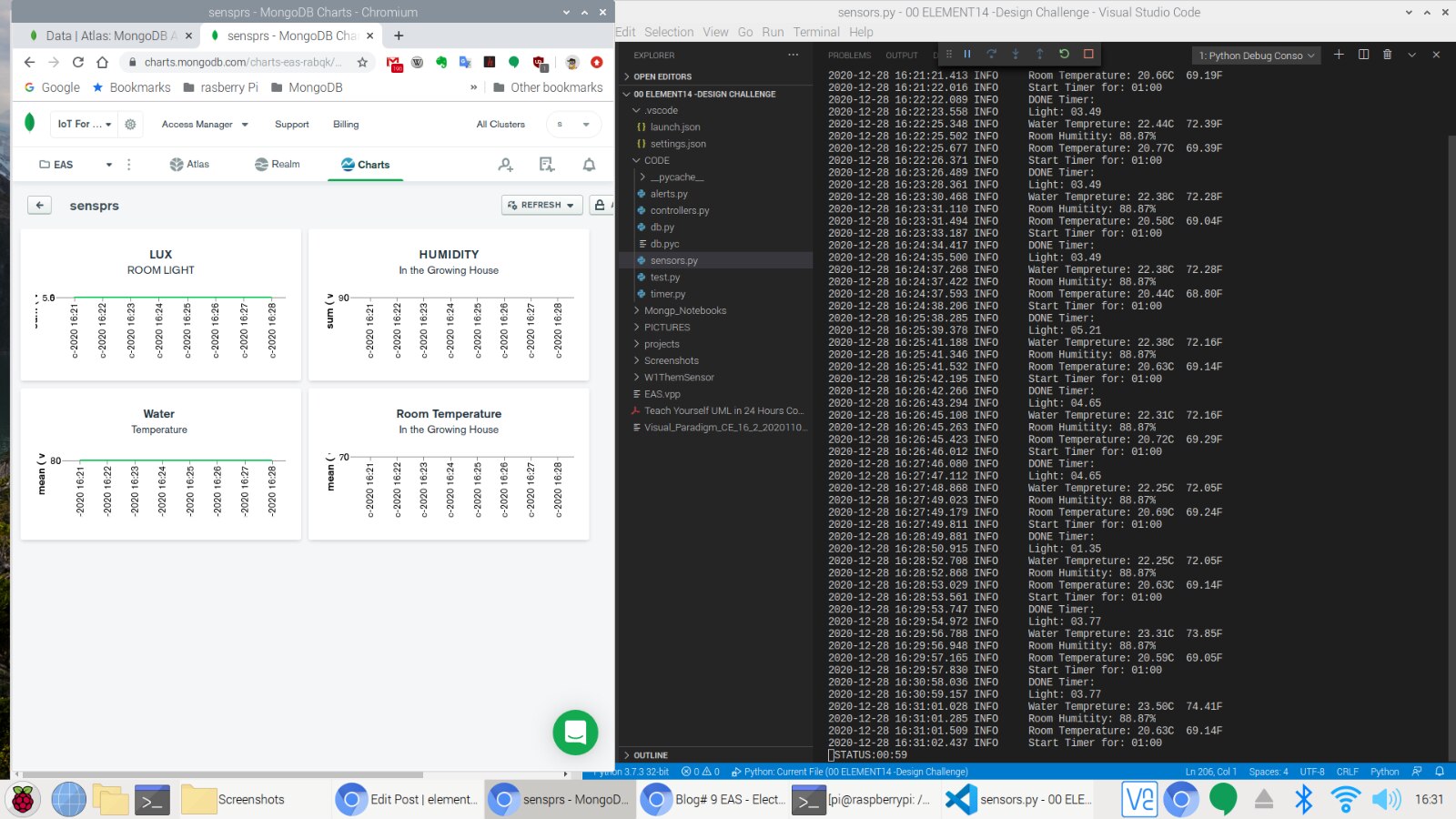Click the dashboard horizontal scrollbar
This screenshot has width=1456, height=819.
click(x=223, y=774)
